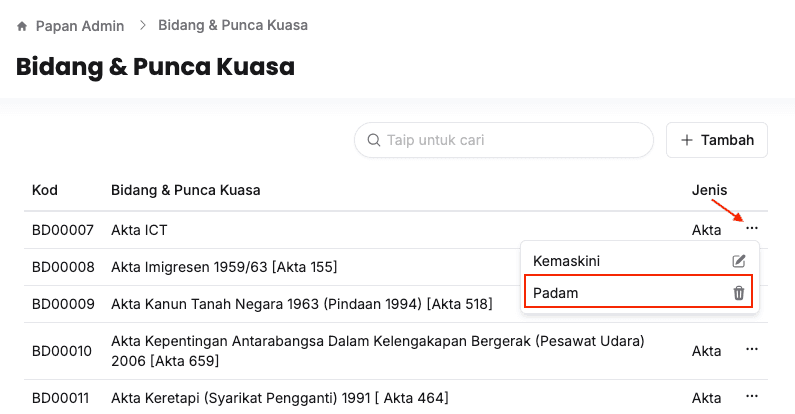Click the Bidang & Punca Kuasa column header
The width and height of the screenshot is (795, 414).
(x=186, y=190)
